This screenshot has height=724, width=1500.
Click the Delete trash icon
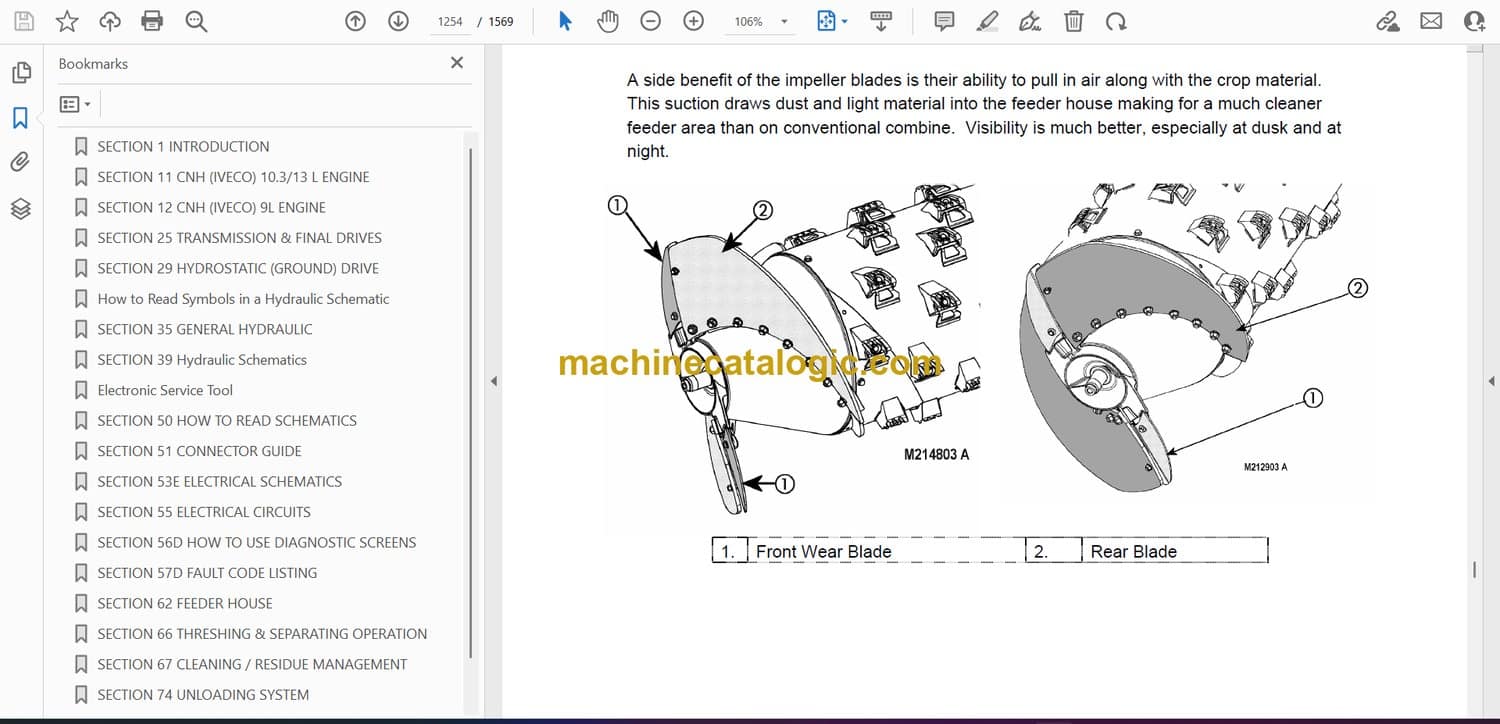pyautogui.click(x=1073, y=21)
